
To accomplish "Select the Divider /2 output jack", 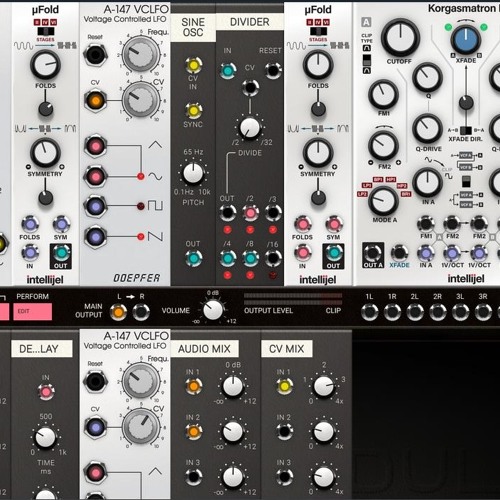I will 250,213.
